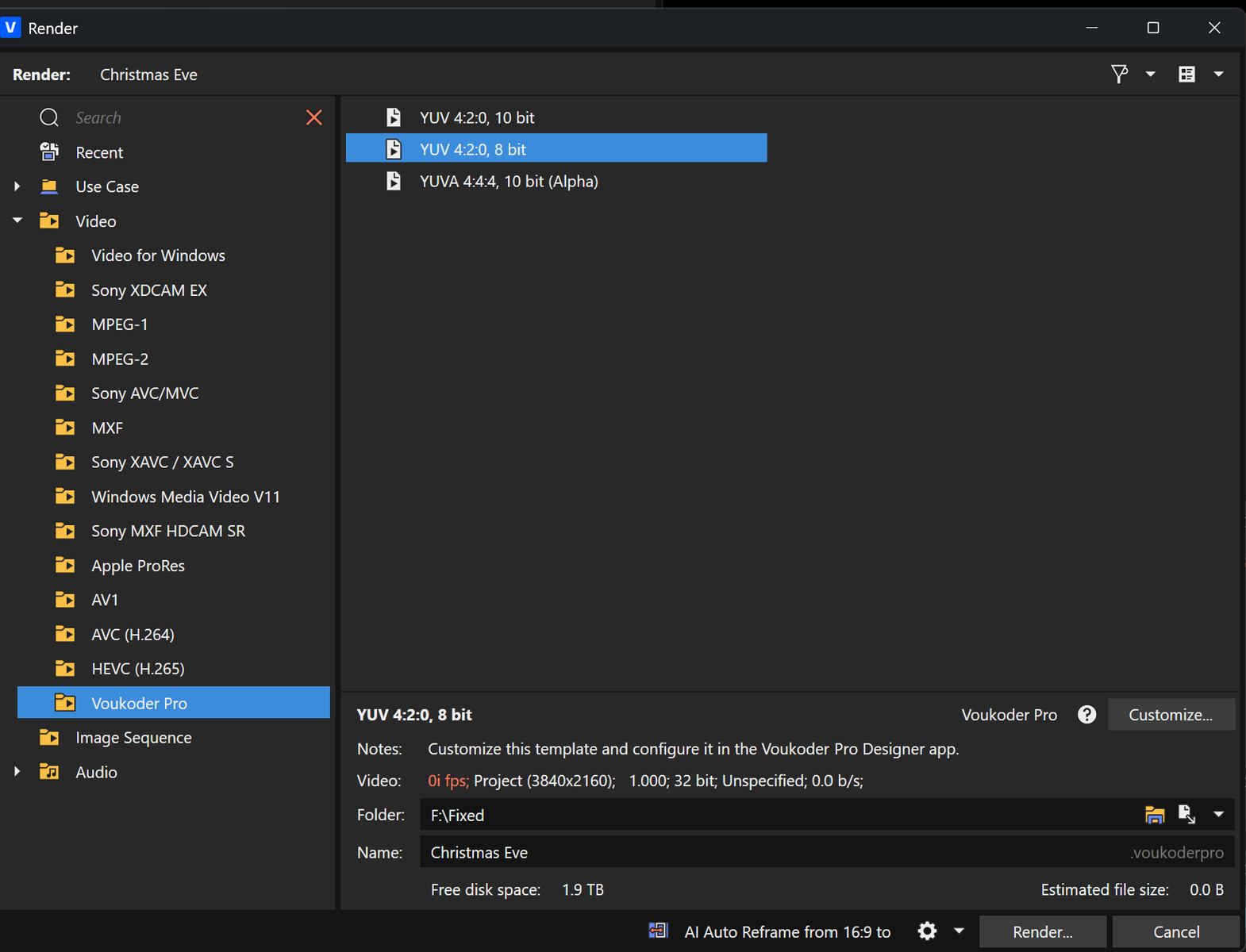Viewport: 1246px width, 952px height.
Task: Open render options gear icon
Action: [x=927, y=931]
